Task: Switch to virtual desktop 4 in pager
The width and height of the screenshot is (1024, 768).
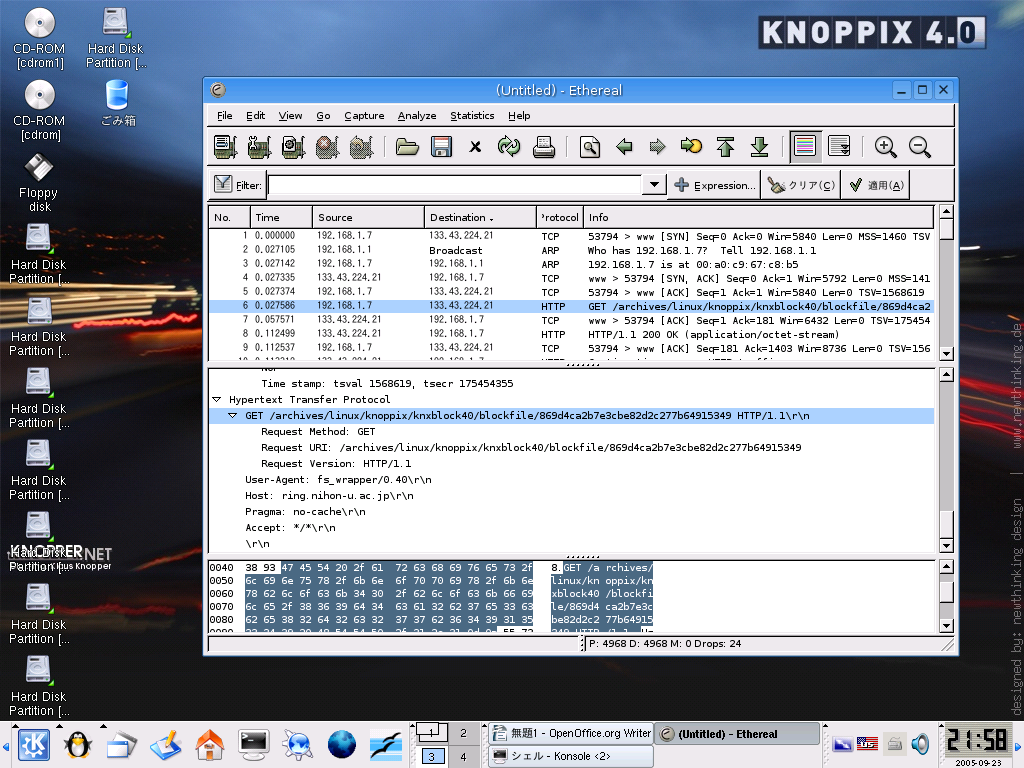Action: 463,757
